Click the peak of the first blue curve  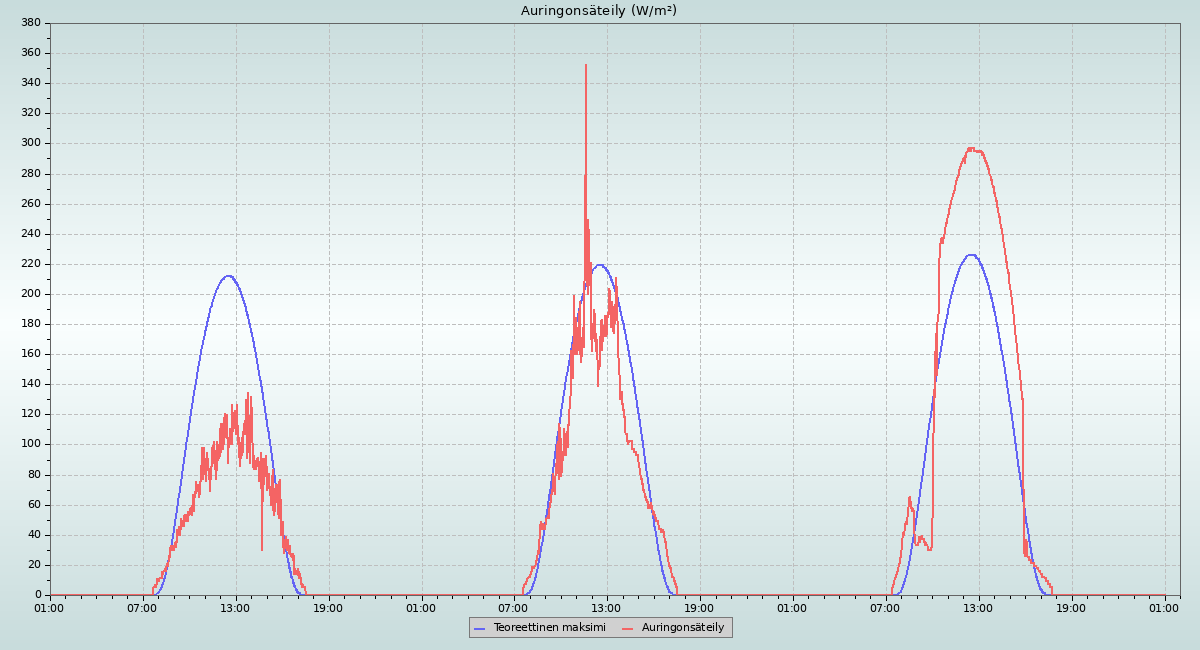[228, 276]
